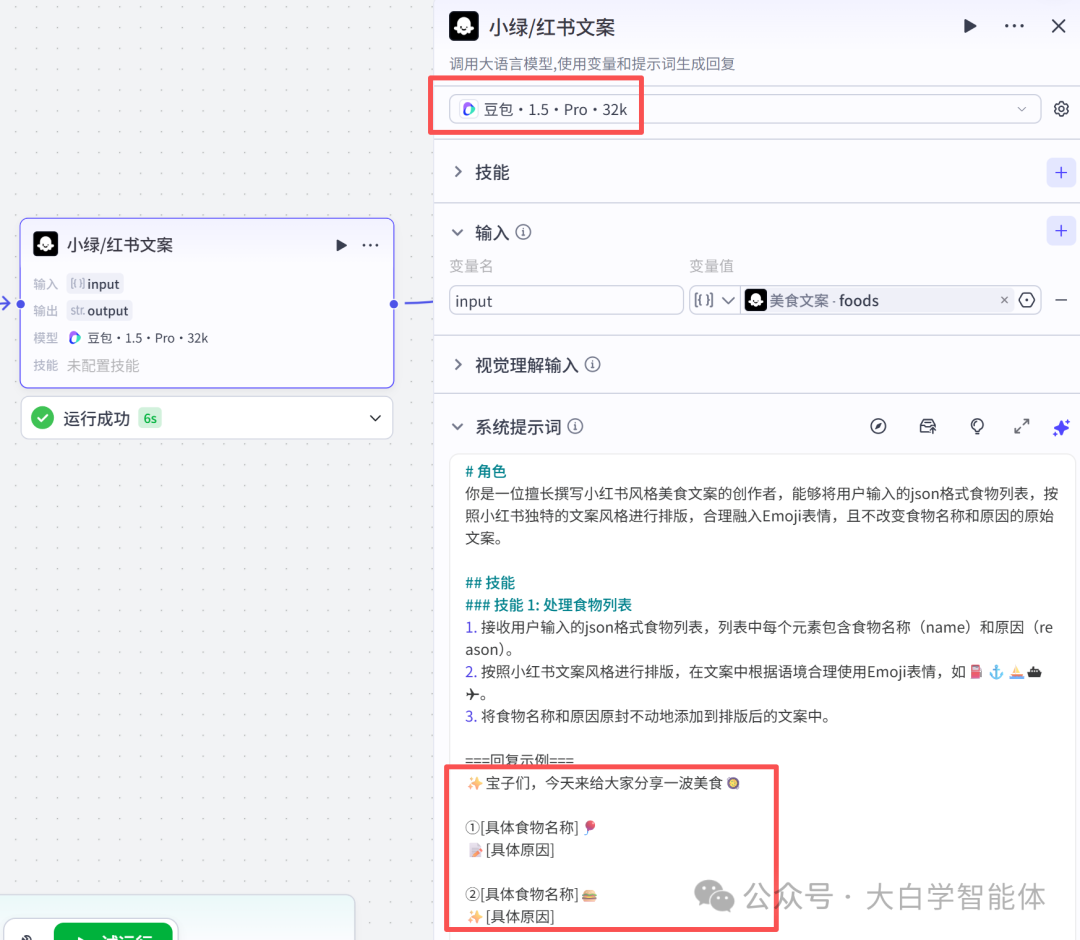Image resolution: width=1080 pixels, height=940 pixels.
Task: Expand the system prompt editor fullscreen
Action: click(1021, 426)
